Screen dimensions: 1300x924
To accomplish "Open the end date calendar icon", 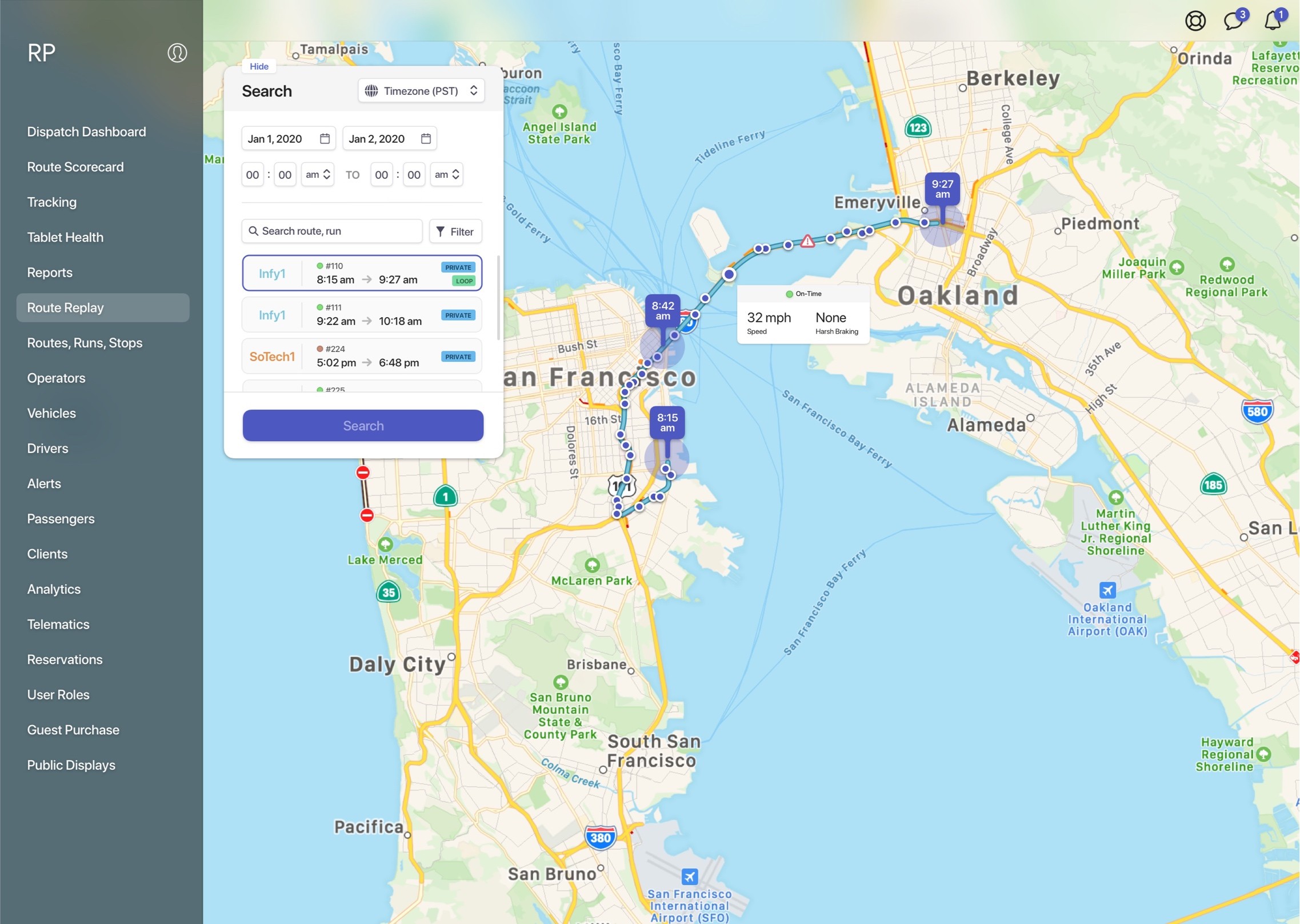I will 426,139.
